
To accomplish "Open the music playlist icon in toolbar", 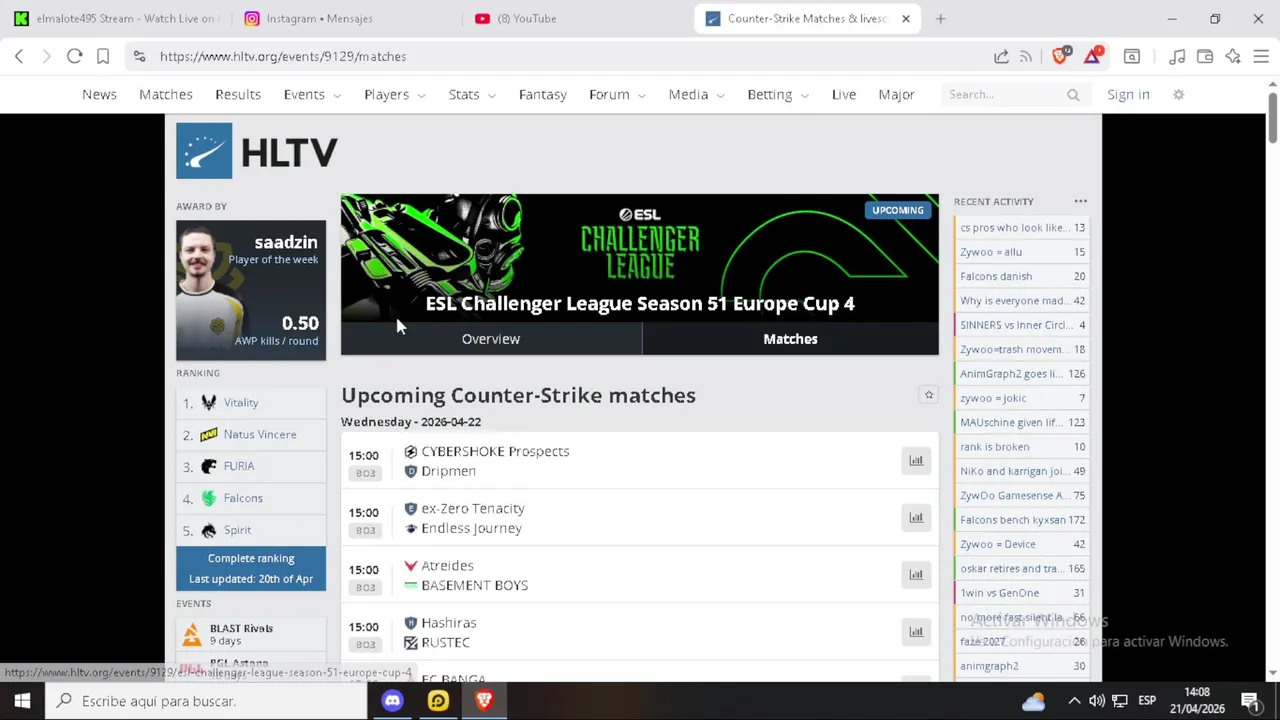I will tap(1178, 57).
